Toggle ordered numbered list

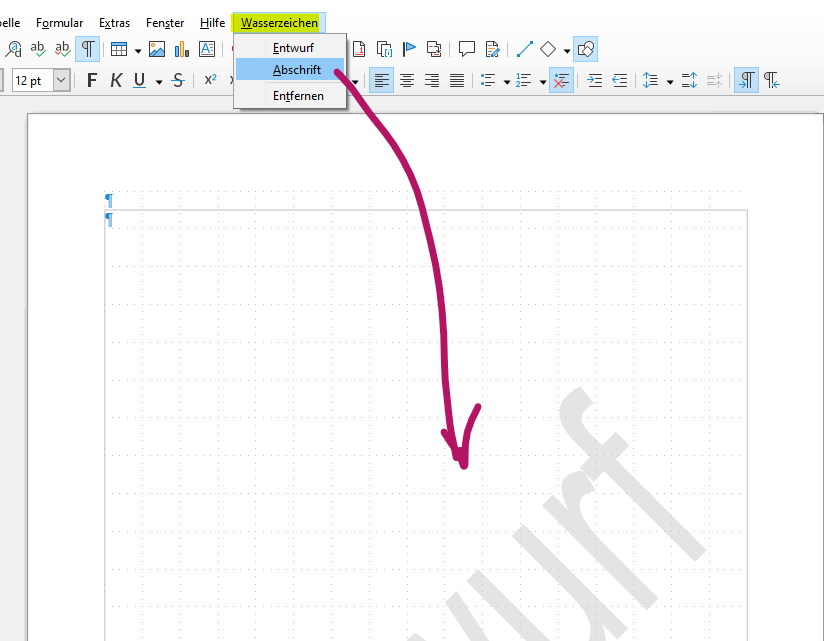[x=523, y=80]
